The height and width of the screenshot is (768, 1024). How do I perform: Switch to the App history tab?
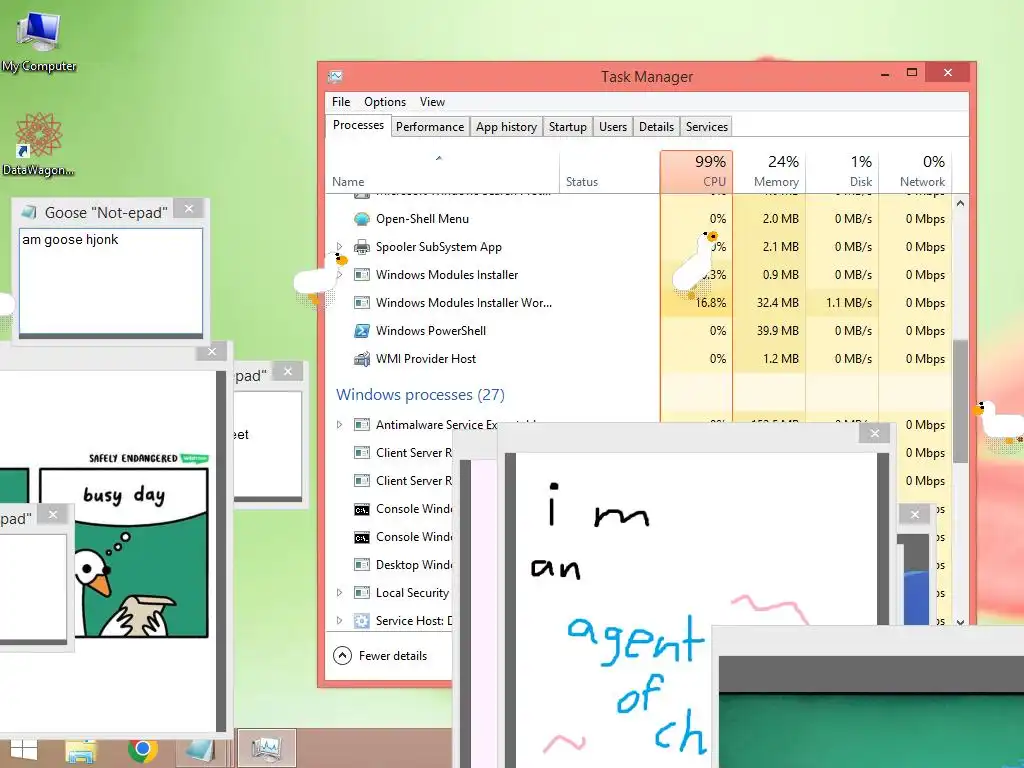point(506,127)
